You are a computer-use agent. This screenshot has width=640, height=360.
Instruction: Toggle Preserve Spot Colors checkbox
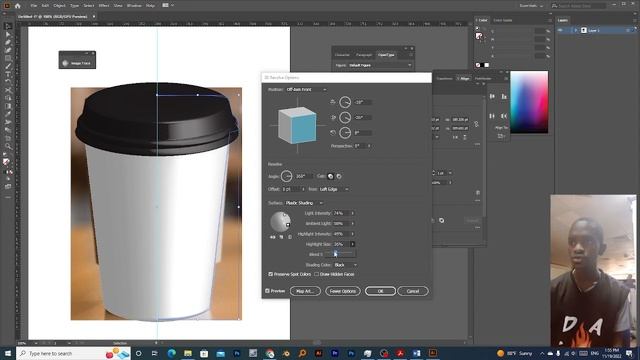coord(271,274)
